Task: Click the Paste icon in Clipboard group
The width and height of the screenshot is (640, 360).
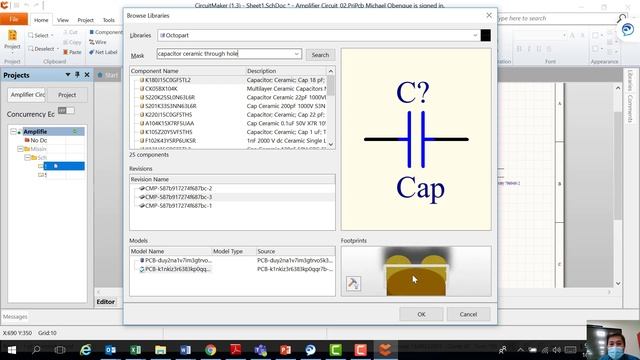Action: 72,52
